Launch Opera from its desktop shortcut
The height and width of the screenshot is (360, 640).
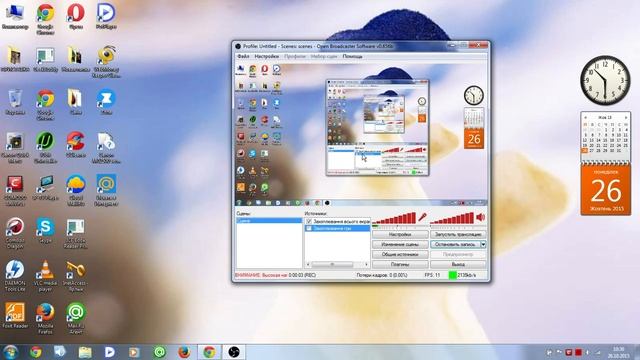pyautogui.click(x=76, y=17)
